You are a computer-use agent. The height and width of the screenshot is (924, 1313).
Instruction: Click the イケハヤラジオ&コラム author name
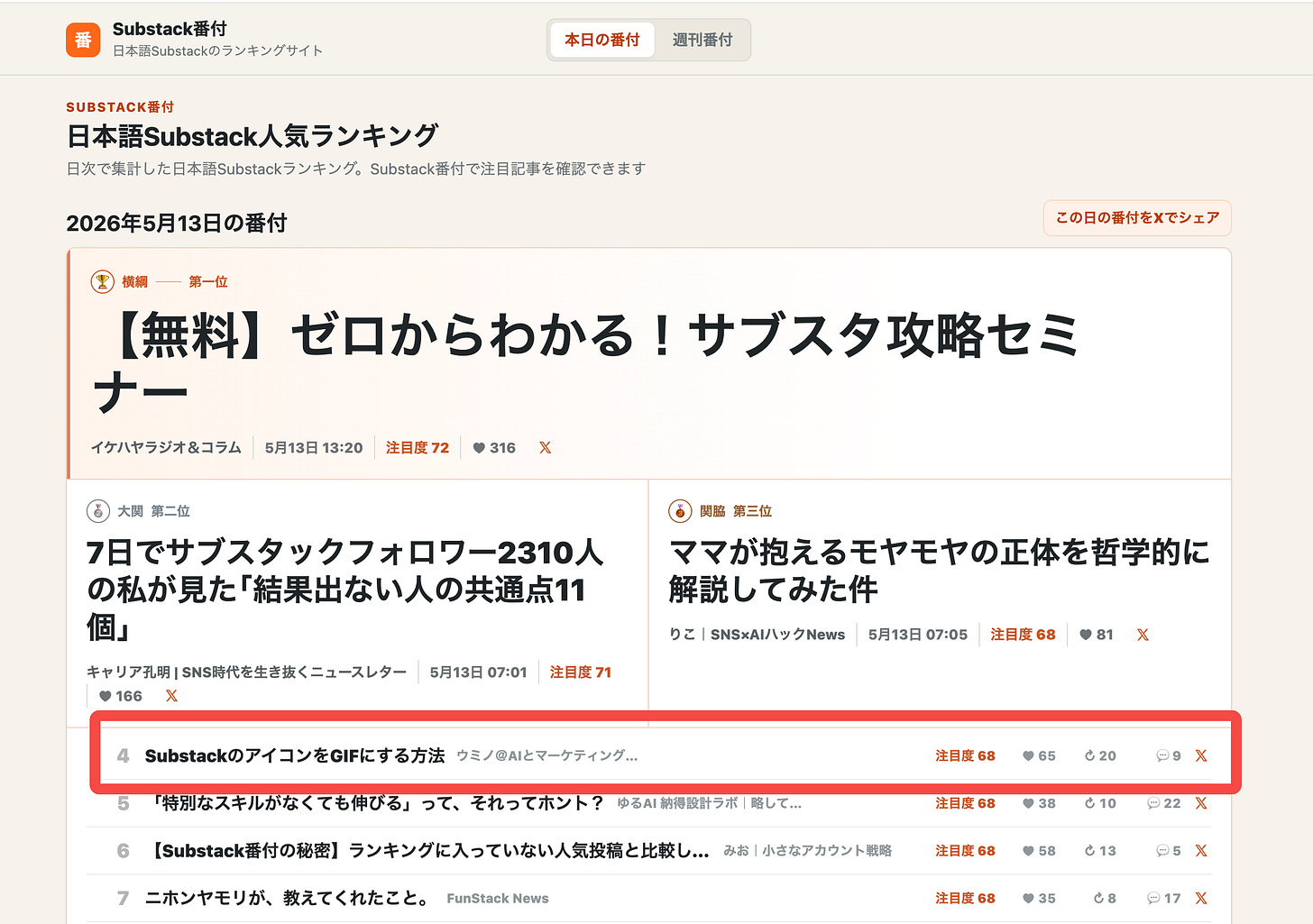click(166, 448)
